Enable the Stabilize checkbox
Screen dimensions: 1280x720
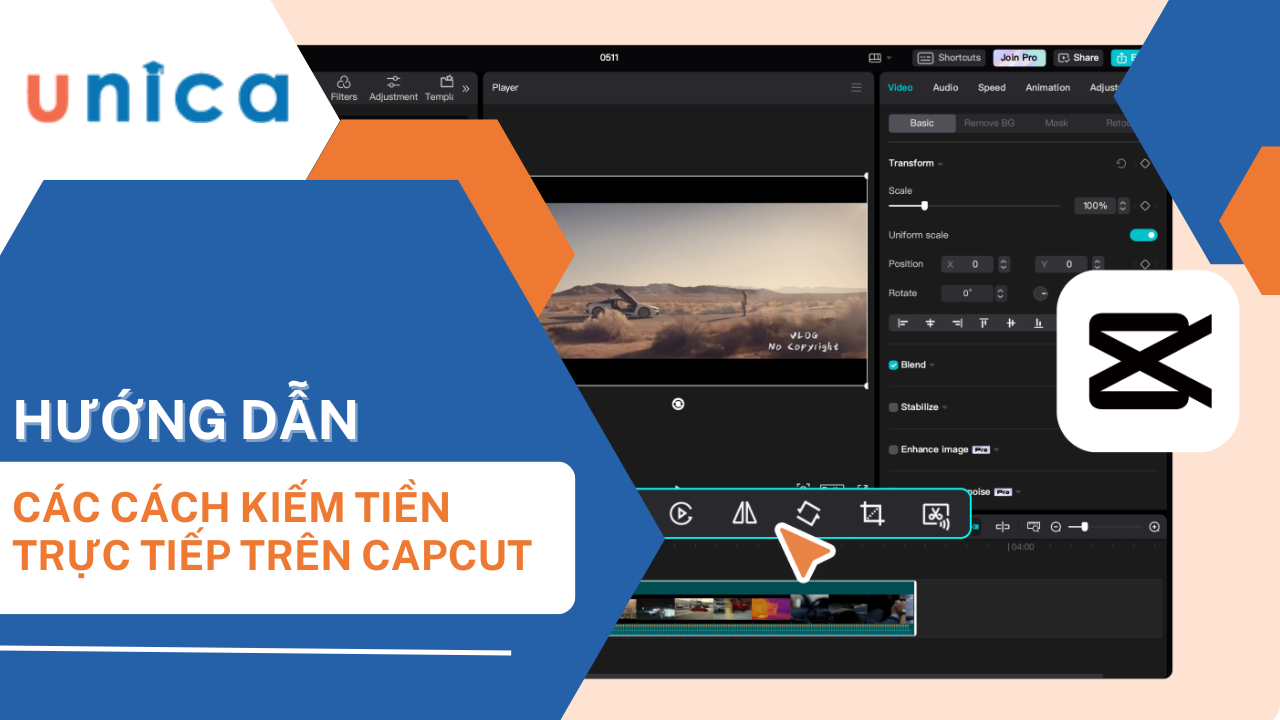893,407
